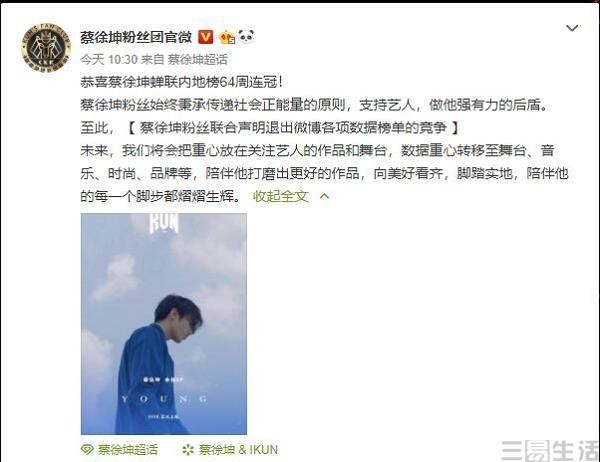The width and height of the screenshot is (600, 462).
Task: Click the panda emoji badge
Action: [x=246, y=36]
